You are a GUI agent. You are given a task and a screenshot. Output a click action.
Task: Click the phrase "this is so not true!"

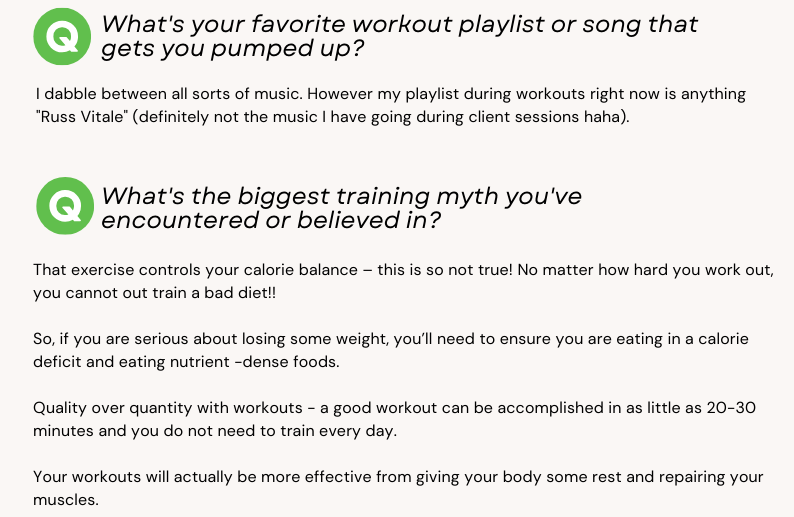(445, 269)
